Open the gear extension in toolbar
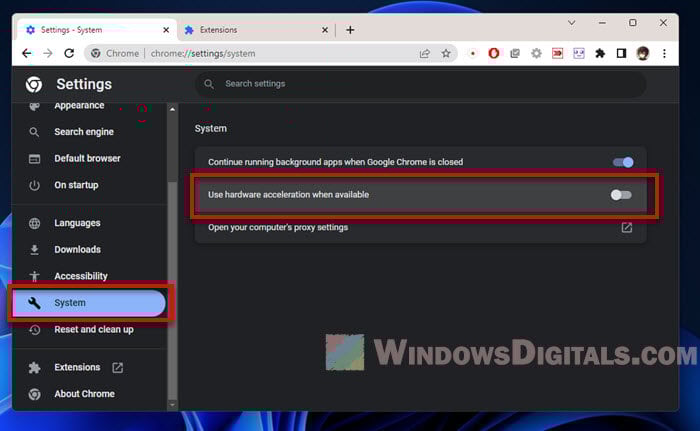The width and height of the screenshot is (700, 431). tap(536, 54)
